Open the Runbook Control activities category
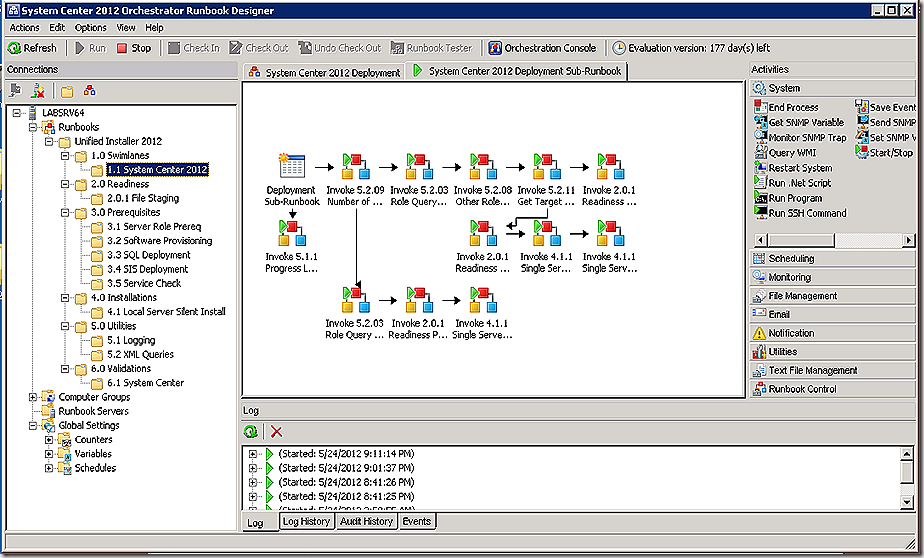This screenshot has width=924, height=558. (832, 389)
